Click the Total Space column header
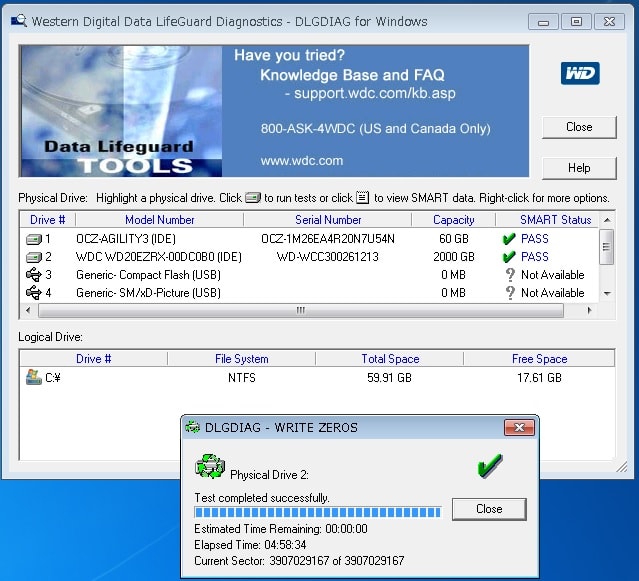The image size is (639, 581). [390, 359]
